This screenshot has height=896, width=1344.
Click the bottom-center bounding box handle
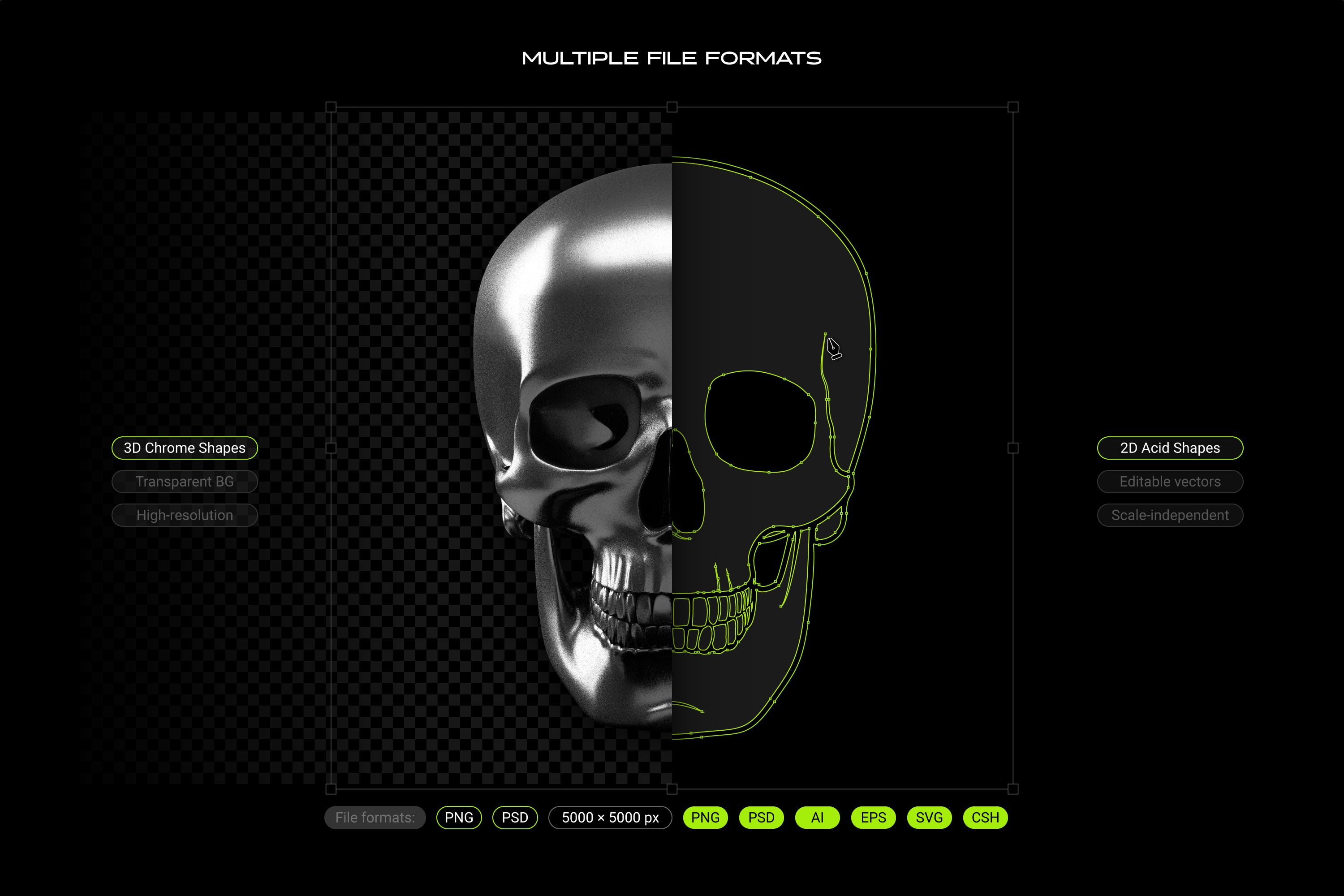pos(672,789)
